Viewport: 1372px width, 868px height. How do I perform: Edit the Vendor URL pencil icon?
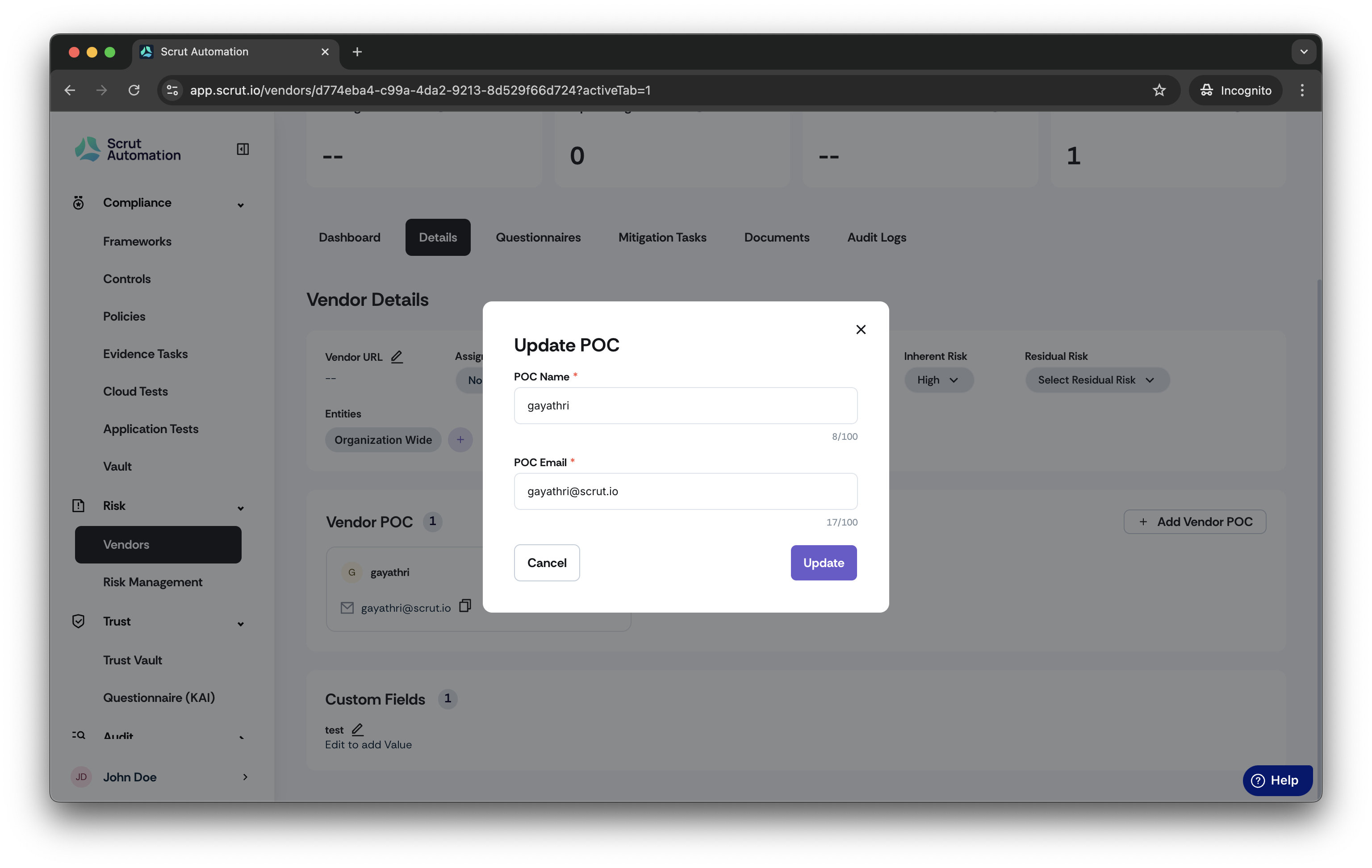[397, 357]
